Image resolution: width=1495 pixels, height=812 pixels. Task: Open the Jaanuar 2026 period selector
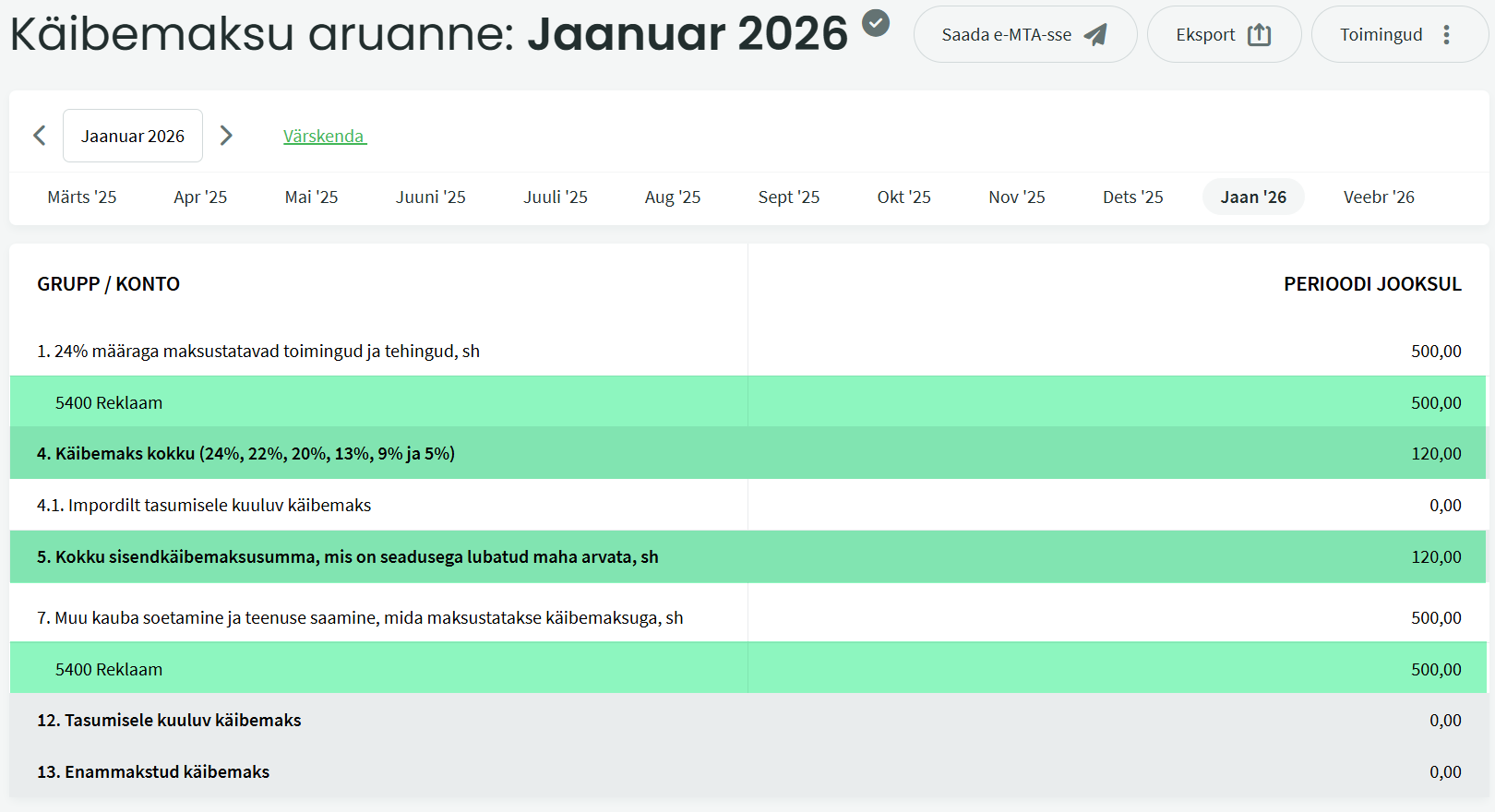(133, 136)
